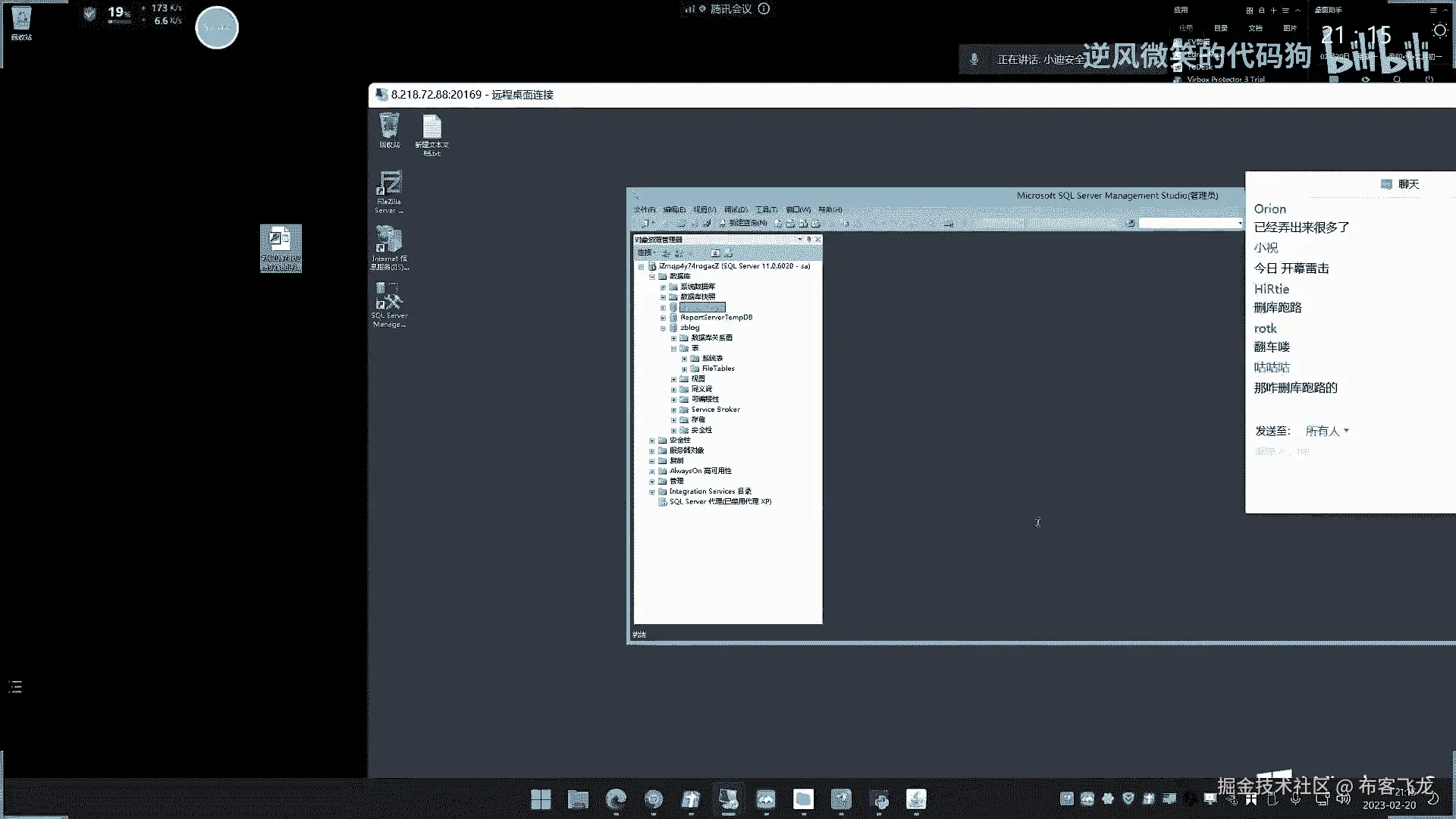Click New Query toolbar button in SSMS
The image size is (1456, 819).
point(743,223)
